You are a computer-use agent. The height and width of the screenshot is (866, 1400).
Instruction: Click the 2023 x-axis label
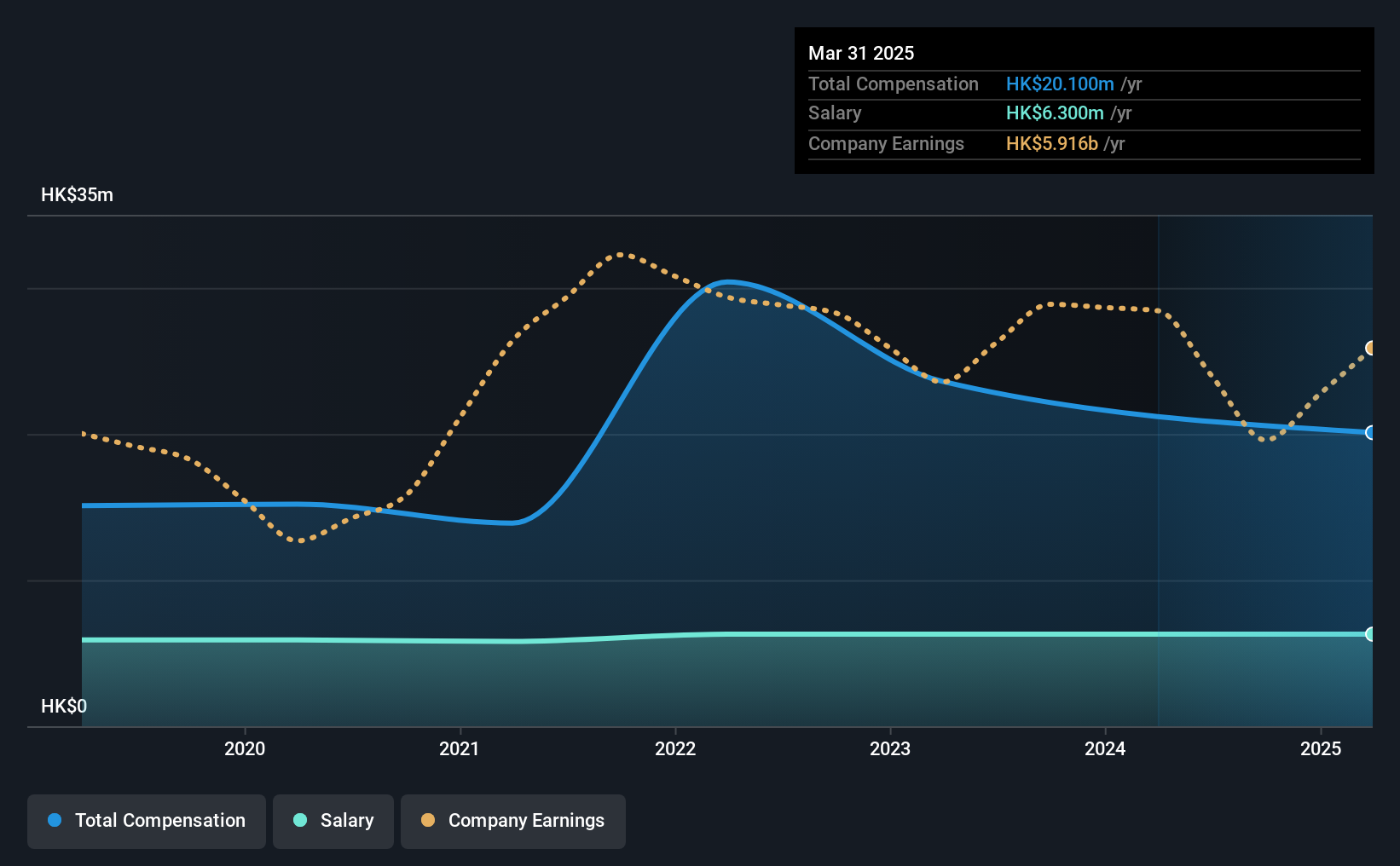coord(890,748)
